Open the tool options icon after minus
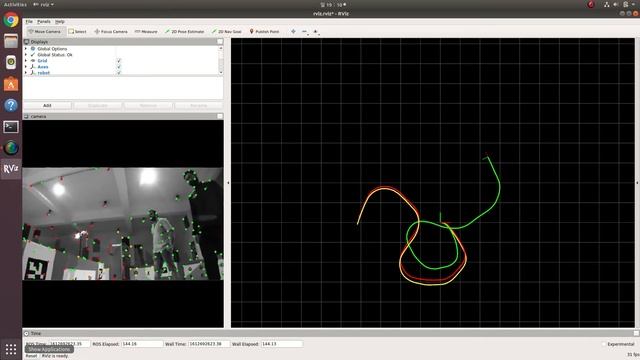 316,31
